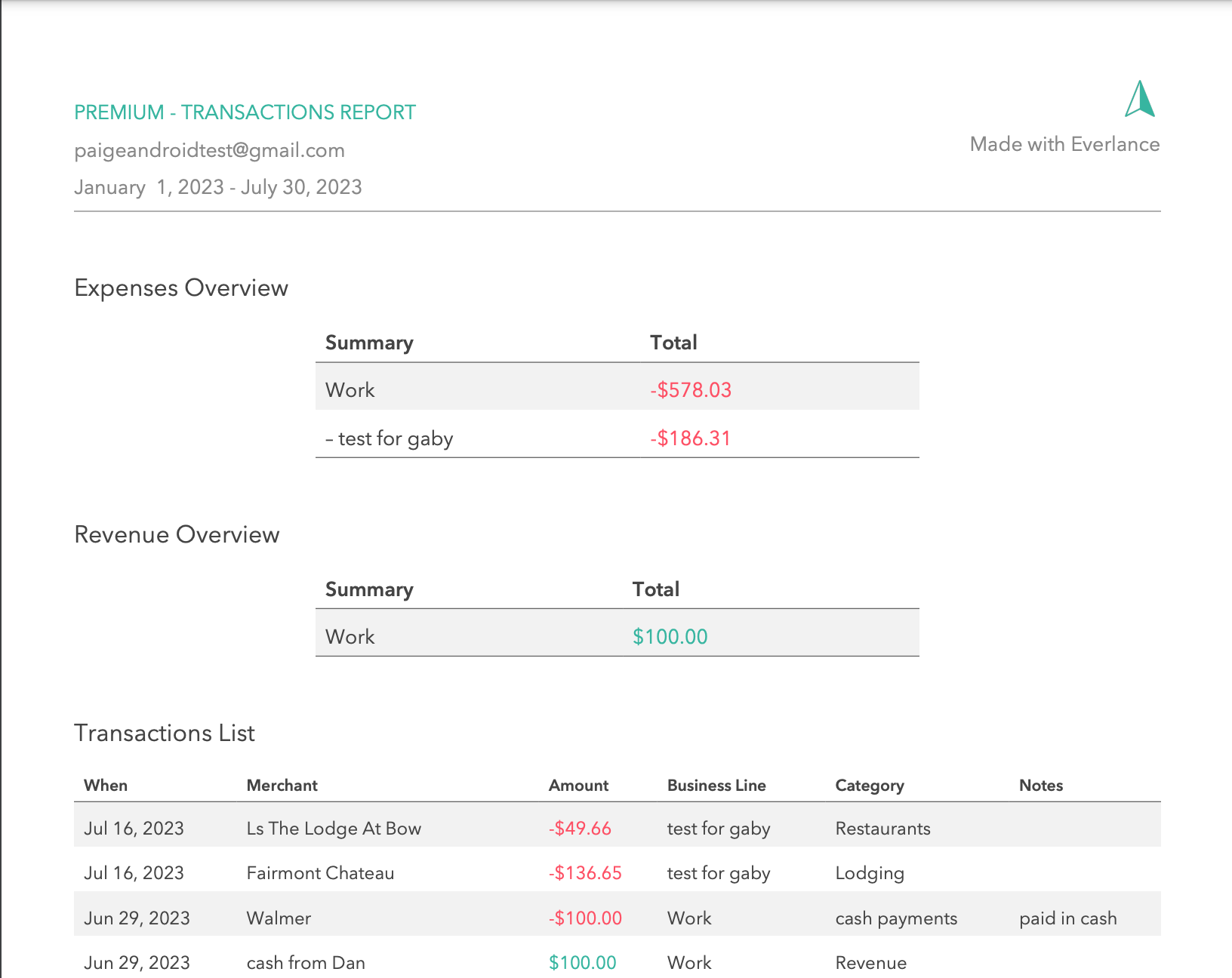Click the Made with Everlance branding
The image size is (1232, 978).
point(1065,144)
